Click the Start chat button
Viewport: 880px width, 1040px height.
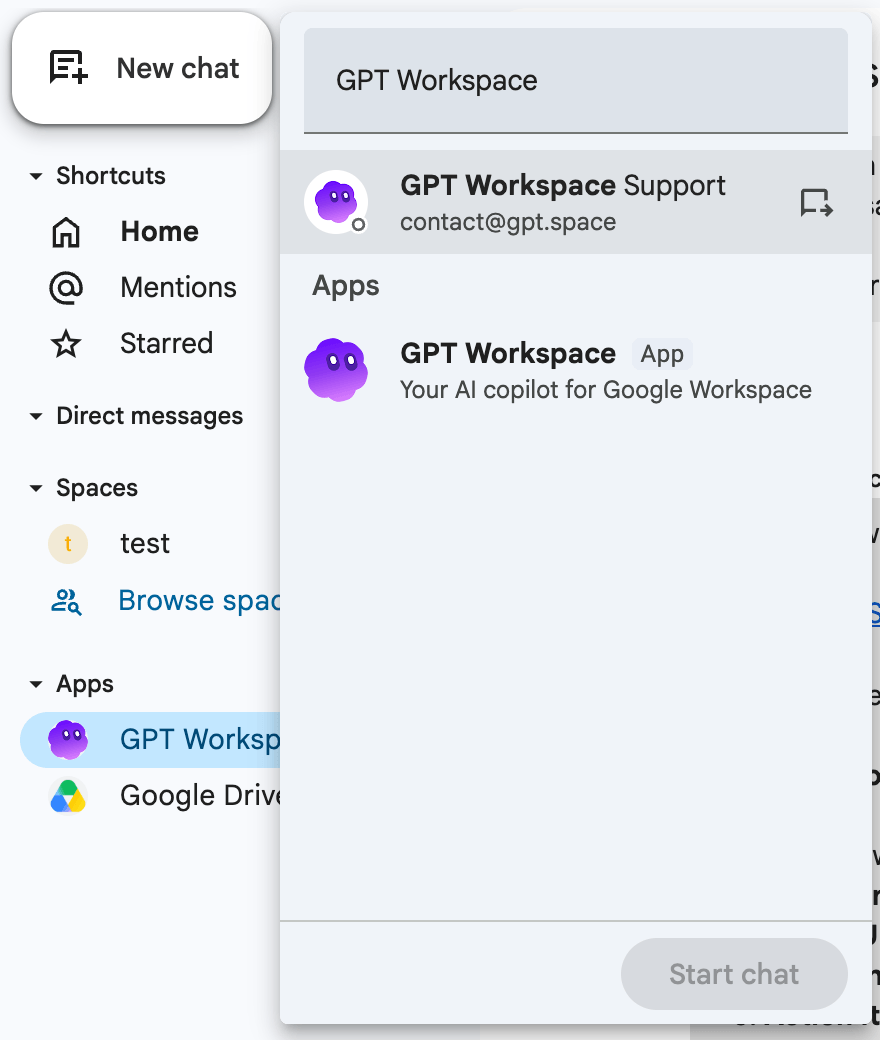[734, 974]
